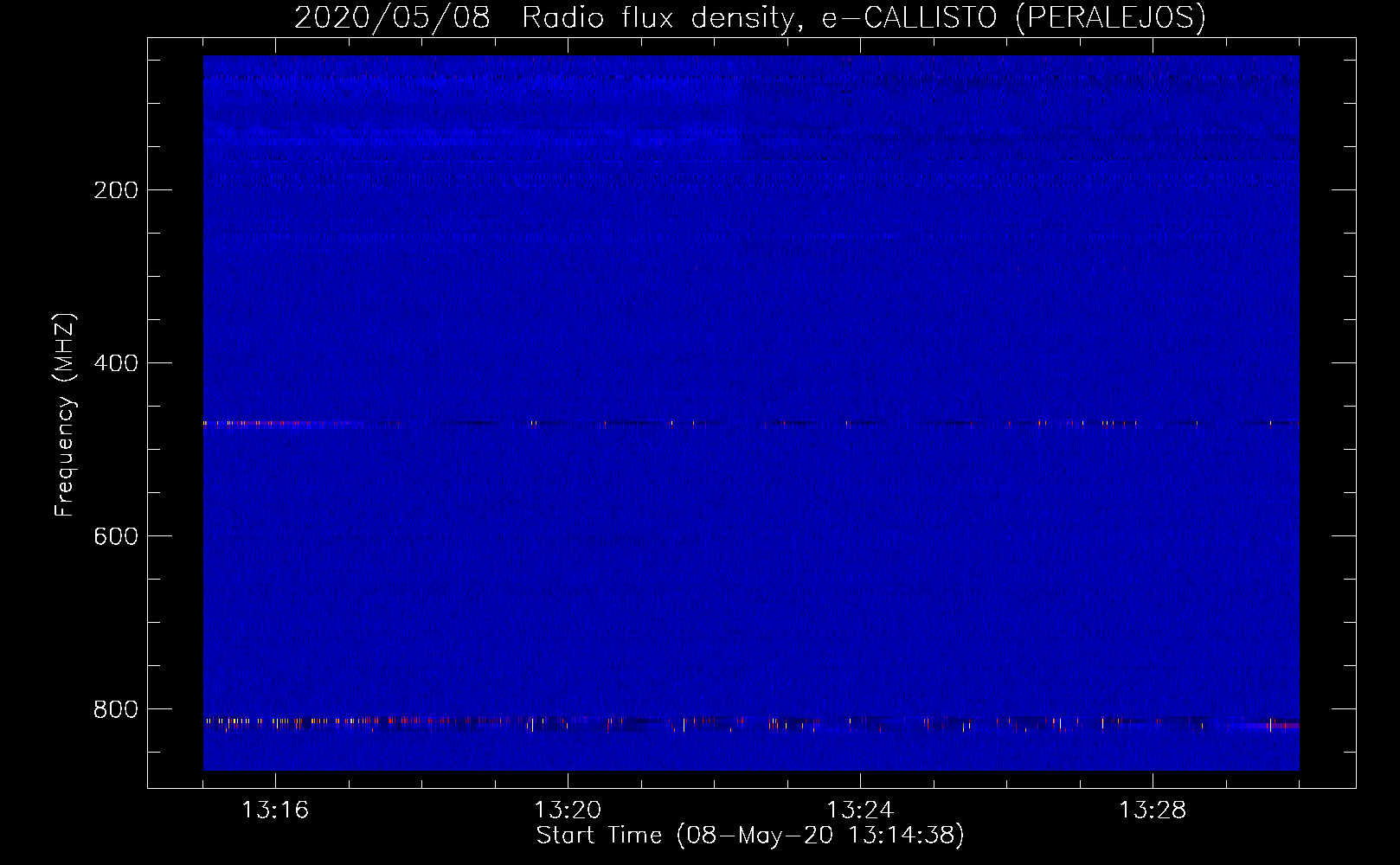Select the '200' frequency axis label
Viewport: 1400px width, 865px height.
click(x=116, y=190)
